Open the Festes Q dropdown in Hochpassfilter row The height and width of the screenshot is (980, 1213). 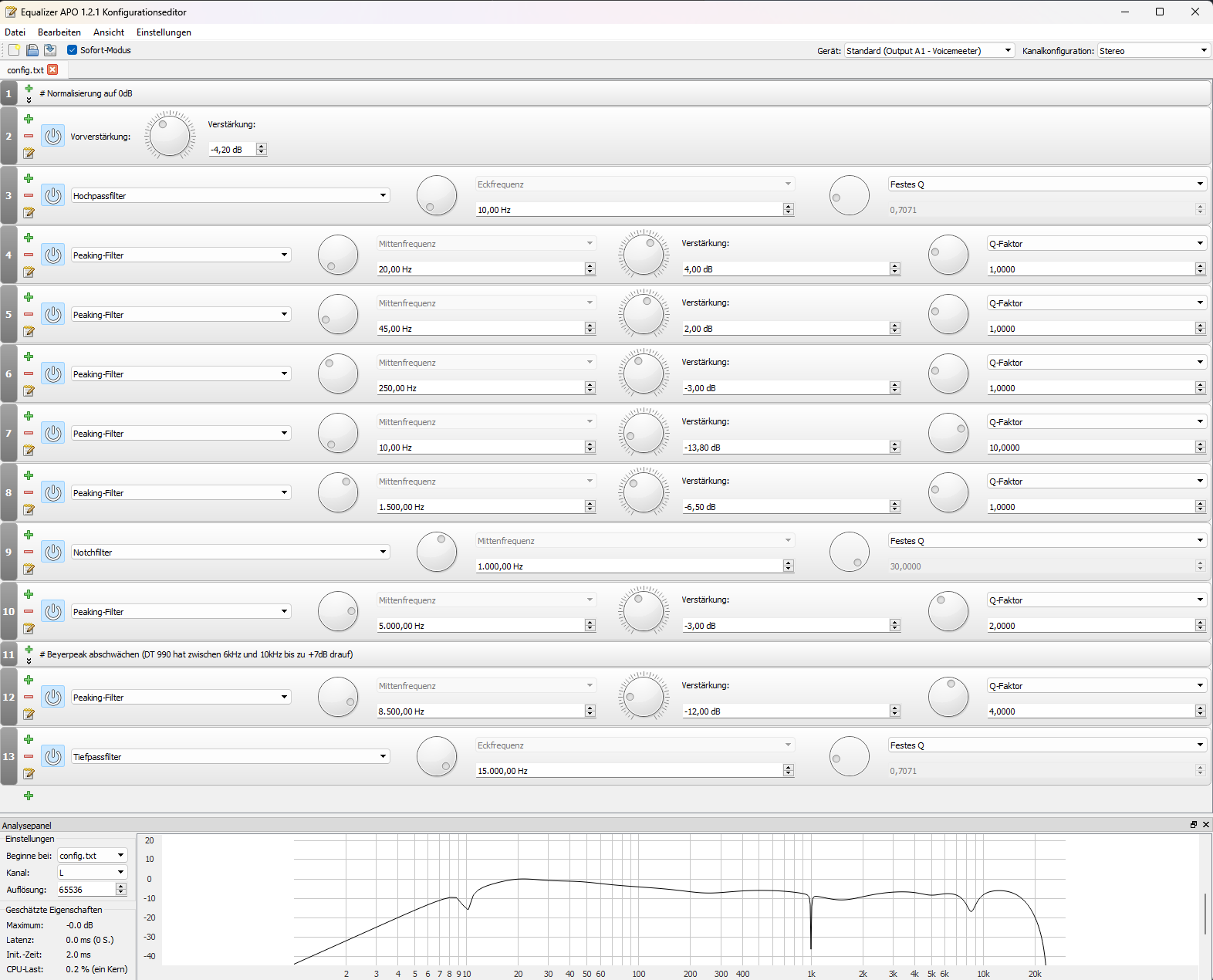[x=1047, y=184]
